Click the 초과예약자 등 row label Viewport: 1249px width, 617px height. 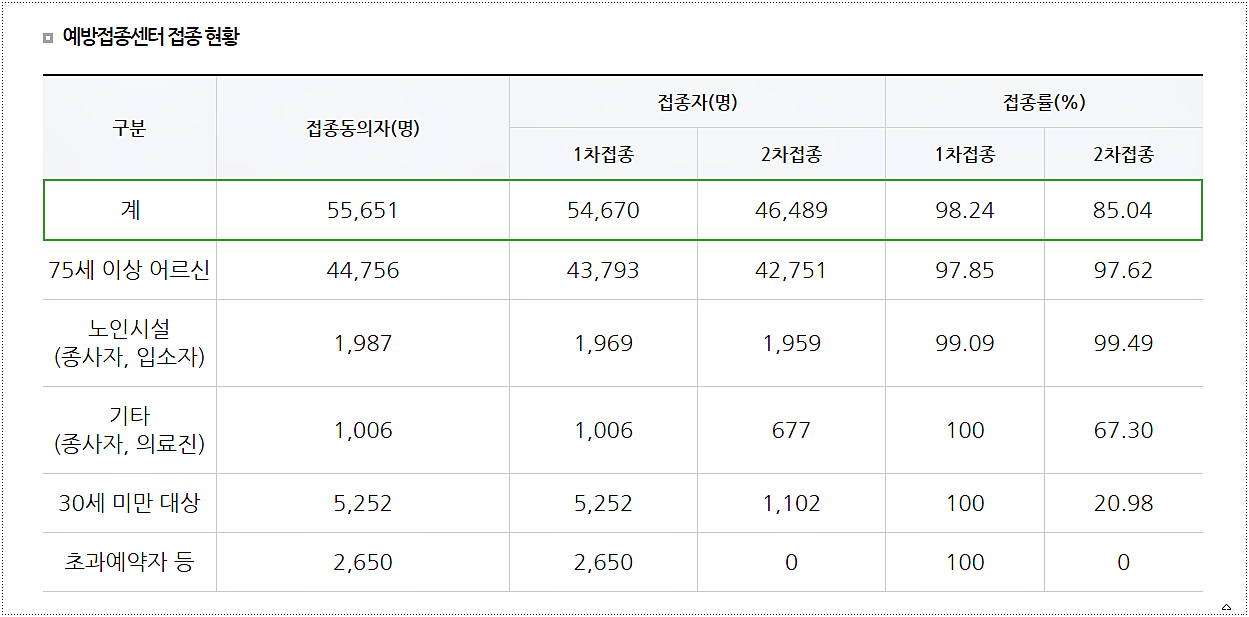click(x=129, y=562)
